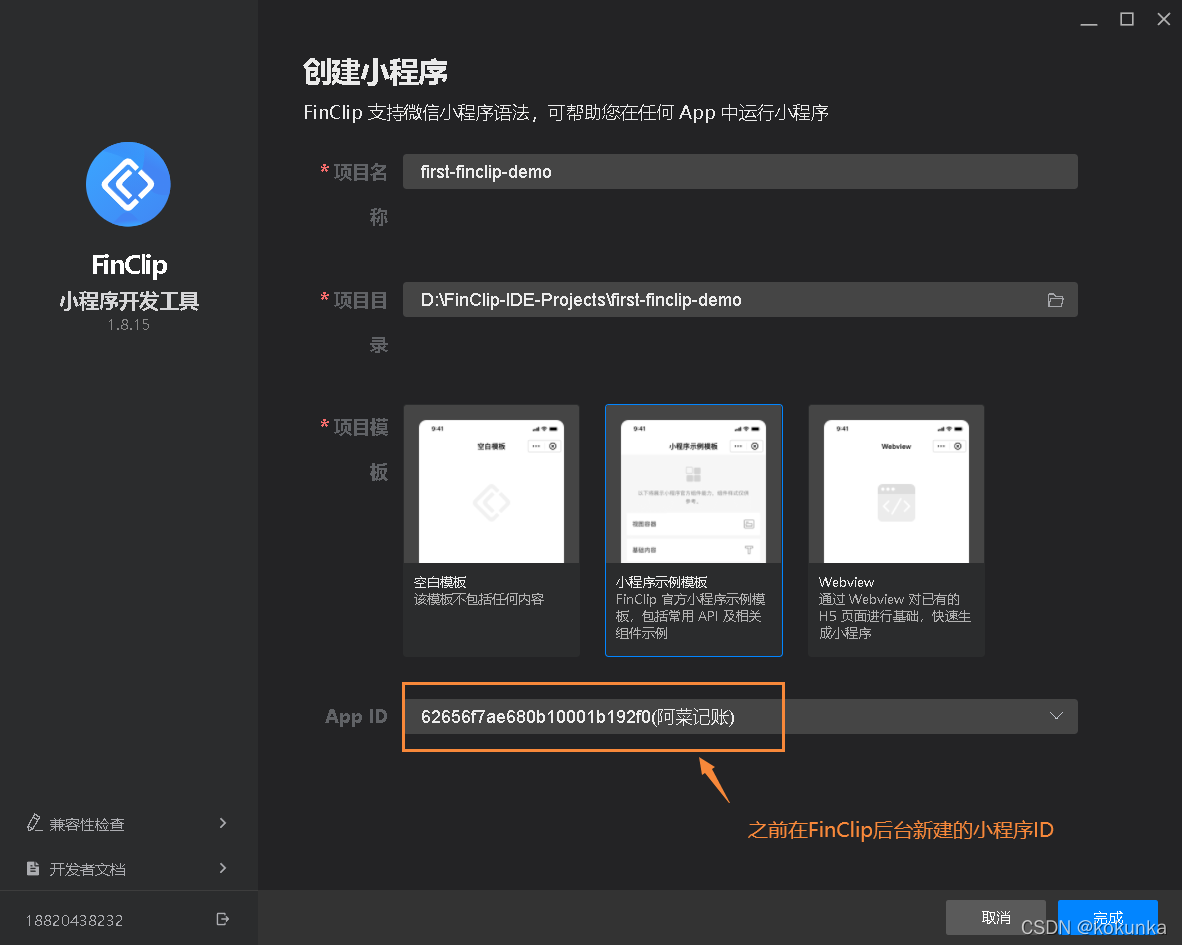Click the highlighted App ID field showing 阿菜记账
This screenshot has height=945, width=1182.
click(x=592, y=716)
